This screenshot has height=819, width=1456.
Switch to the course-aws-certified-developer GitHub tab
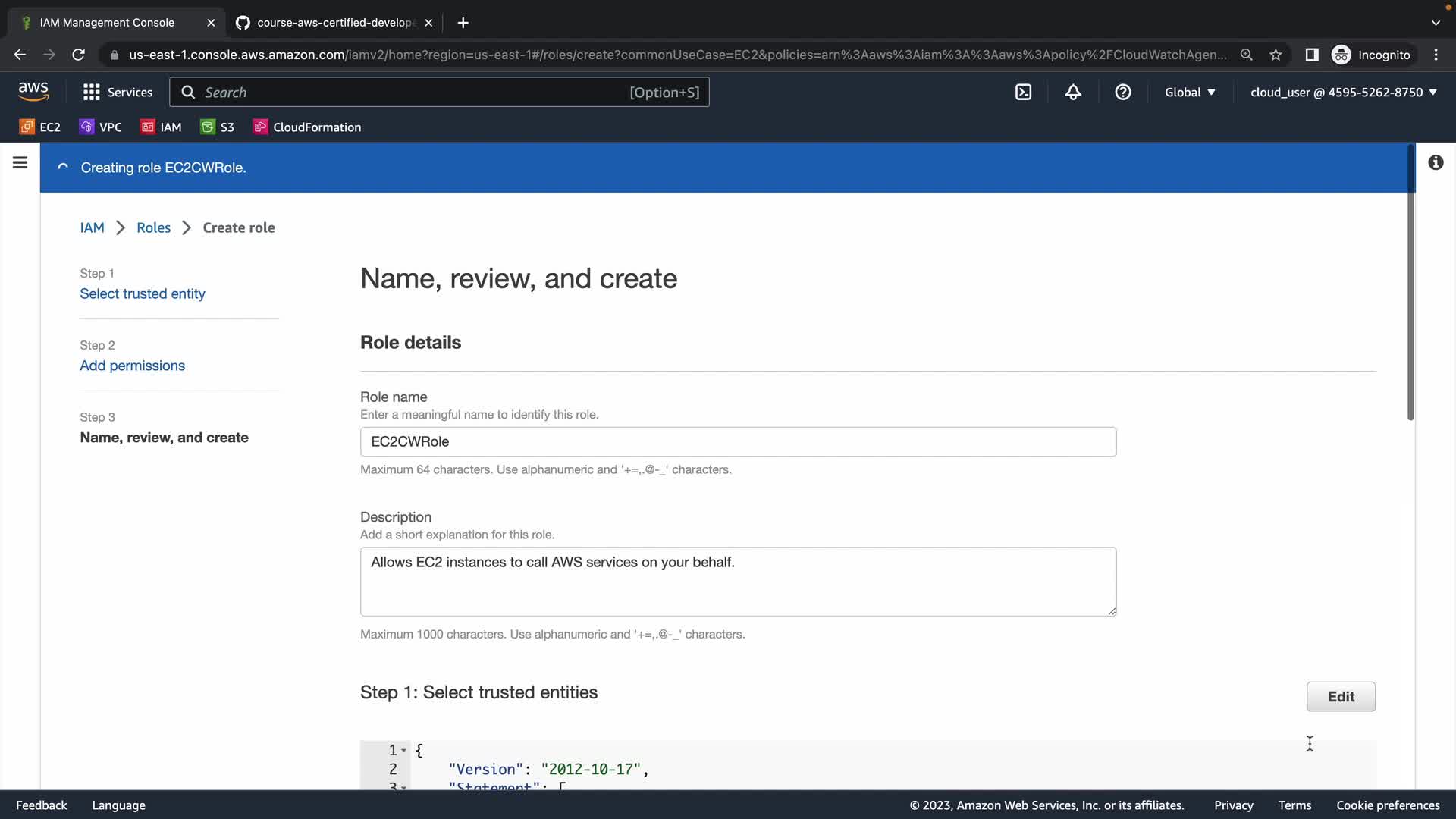(x=334, y=23)
